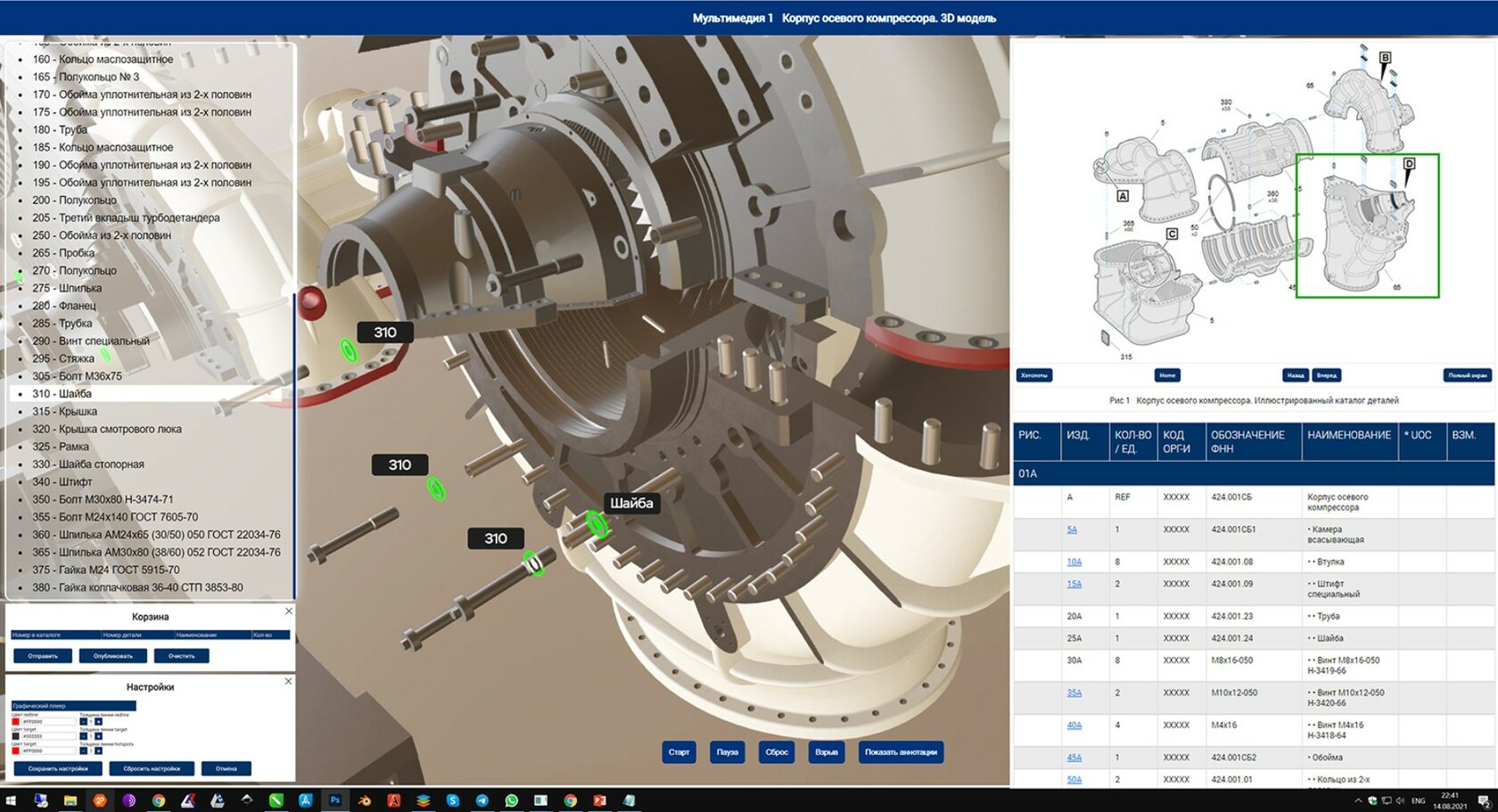Image resolution: width=1498 pixels, height=812 pixels.
Task: Open part link 5A in the table
Action: coord(1072,529)
